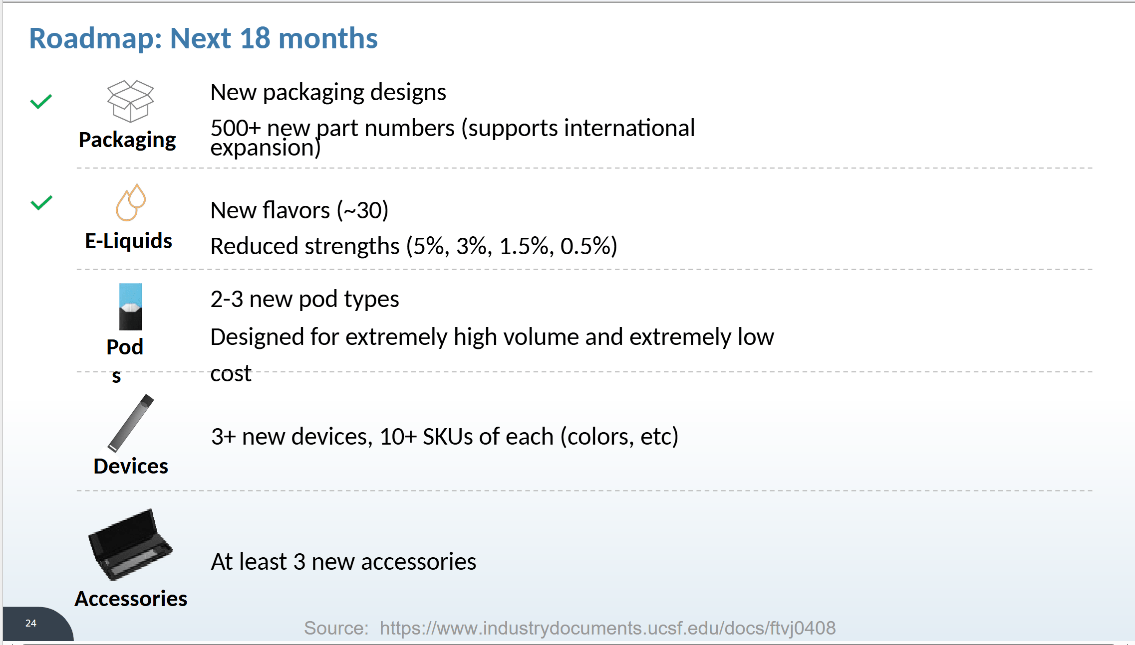The image size is (1135, 645).
Task: Click the slide number 24 badge
Action: point(31,624)
